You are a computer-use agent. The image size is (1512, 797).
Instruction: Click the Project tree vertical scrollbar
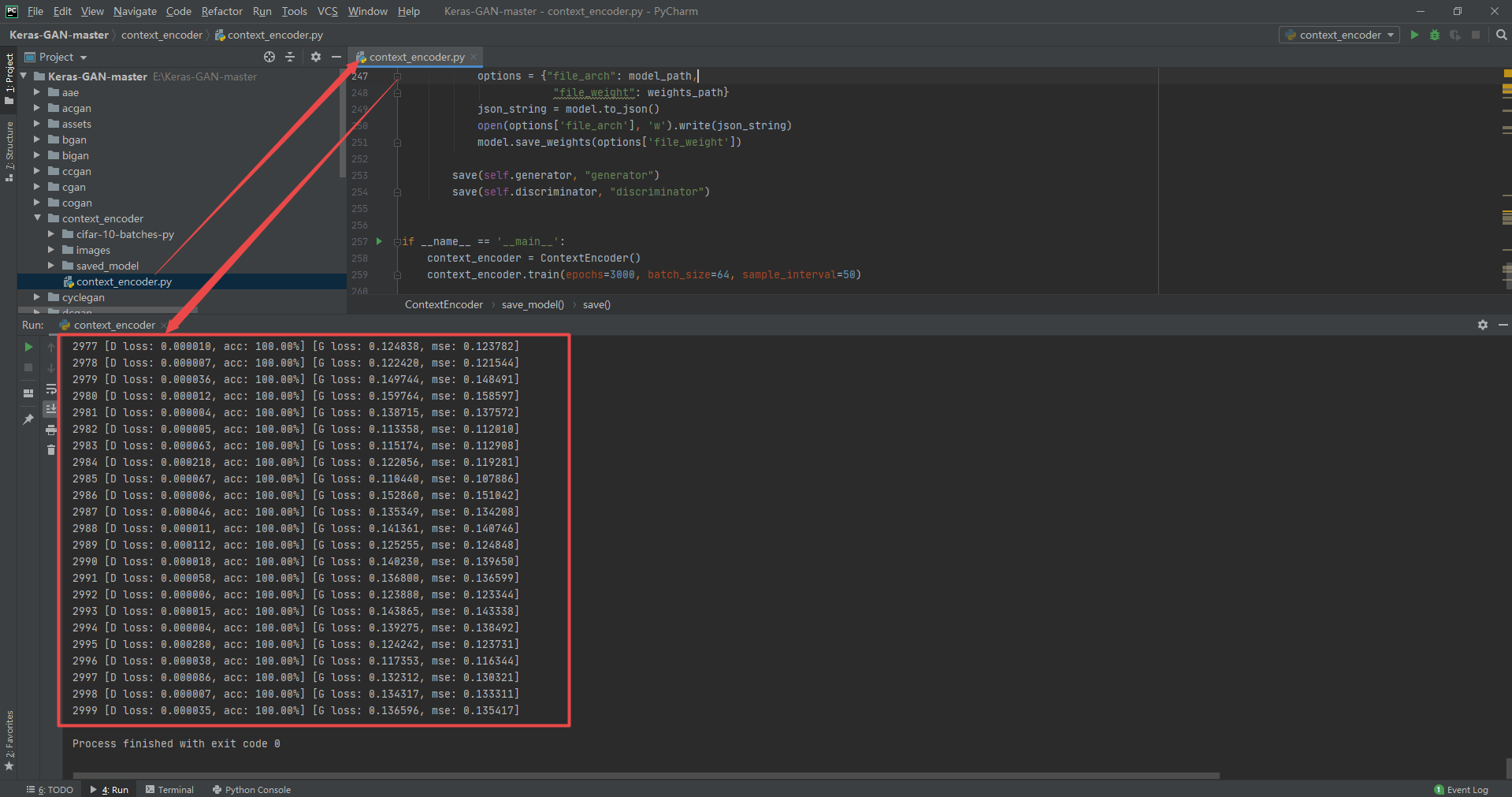(x=343, y=122)
